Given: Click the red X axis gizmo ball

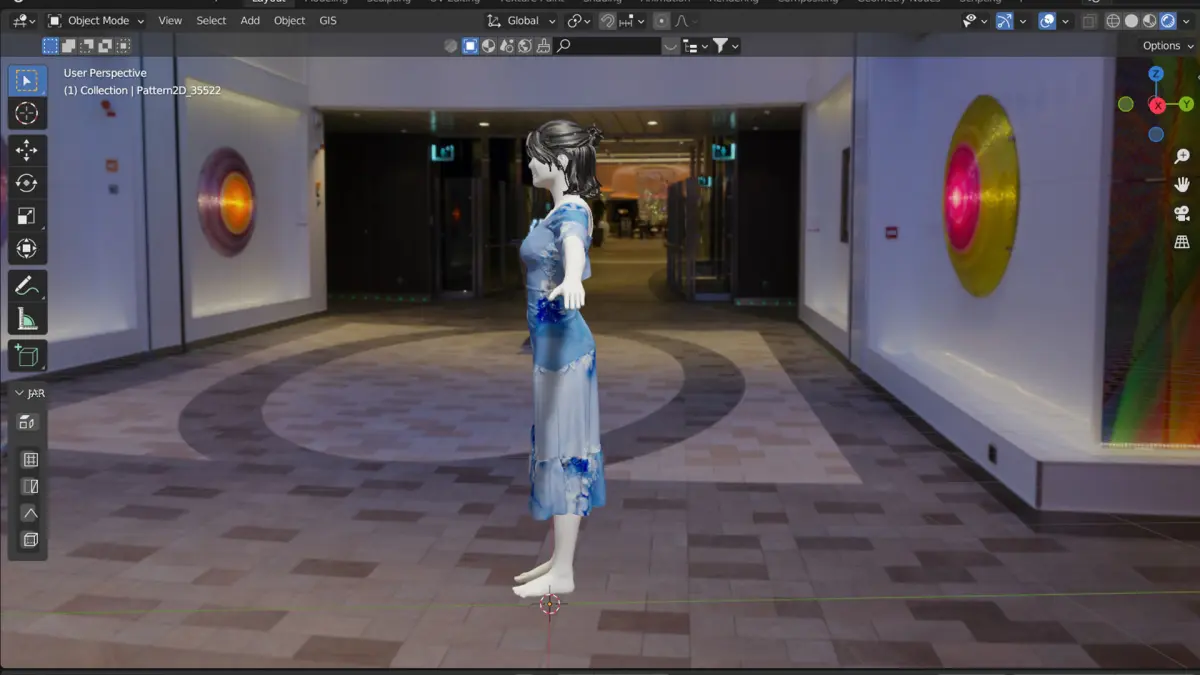Looking at the screenshot, I should click(1157, 105).
